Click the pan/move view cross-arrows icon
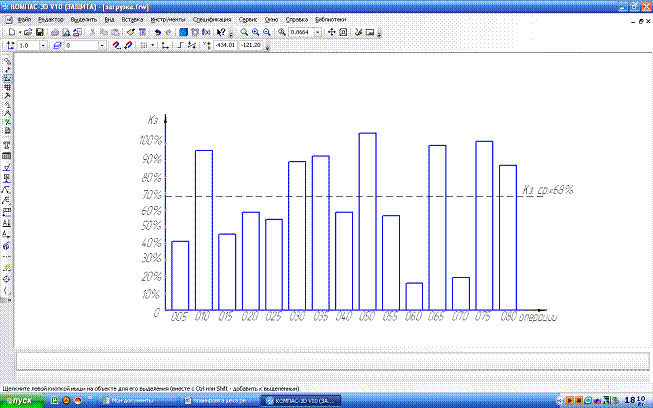This screenshot has height=408, width=653. point(331,32)
